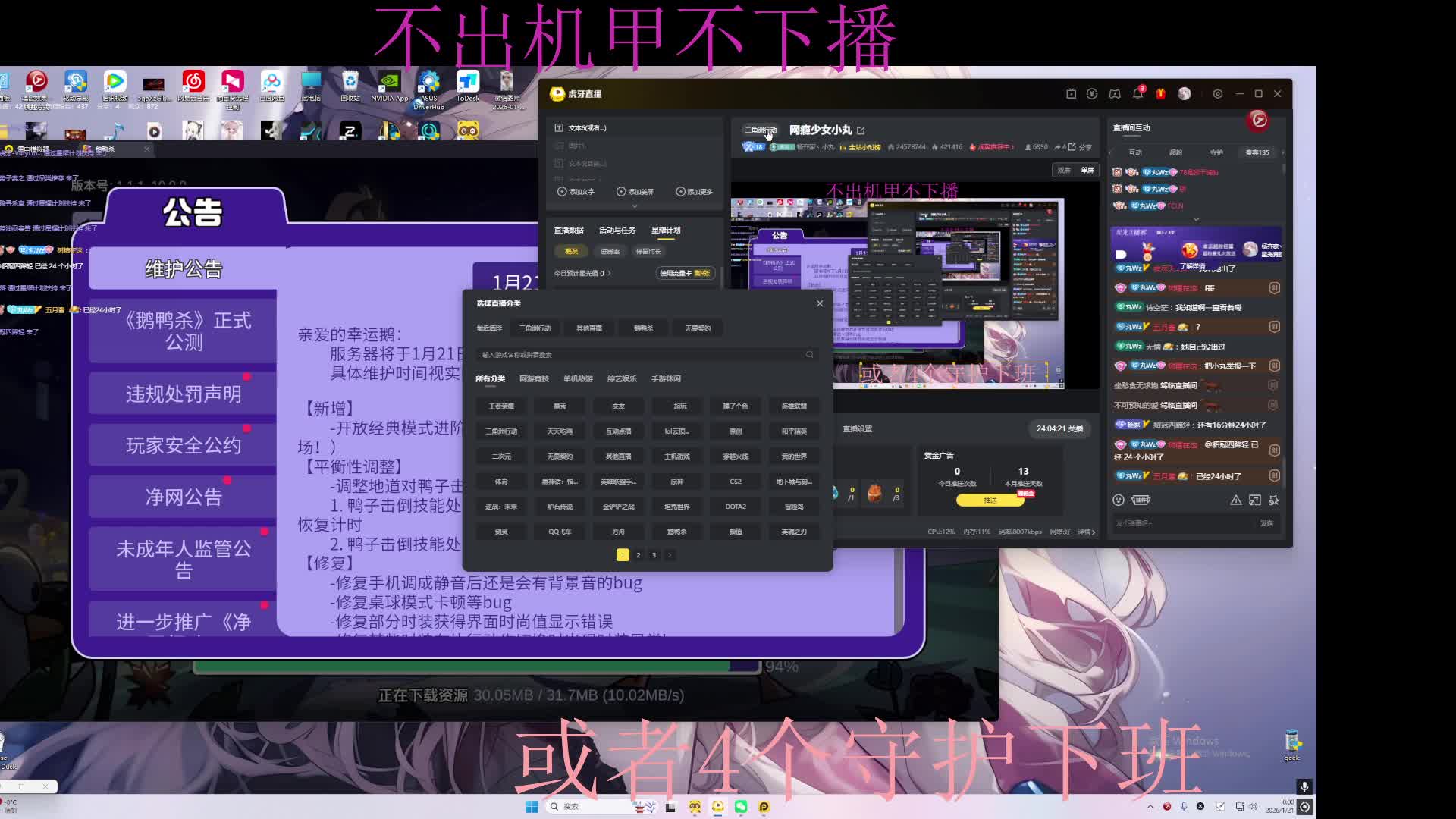Expand the sources list chevron below 添加文字
Image resolution: width=1456 pixels, height=819 pixels.
point(635,206)
